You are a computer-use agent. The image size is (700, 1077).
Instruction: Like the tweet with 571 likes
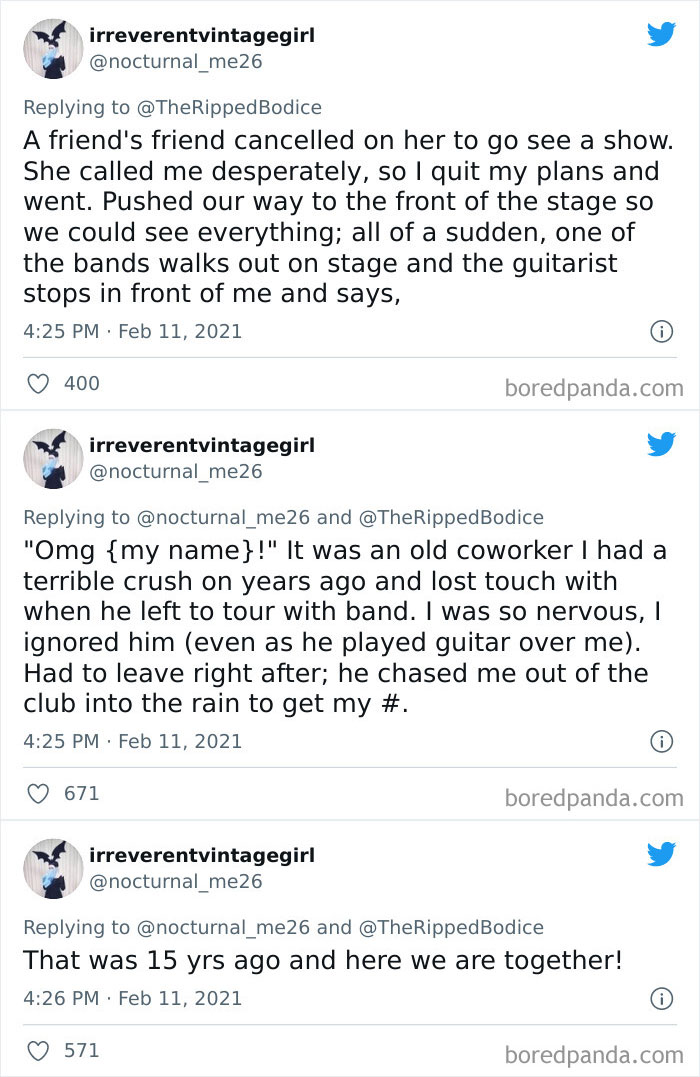pyautogui.click(x=38, y=1048)
